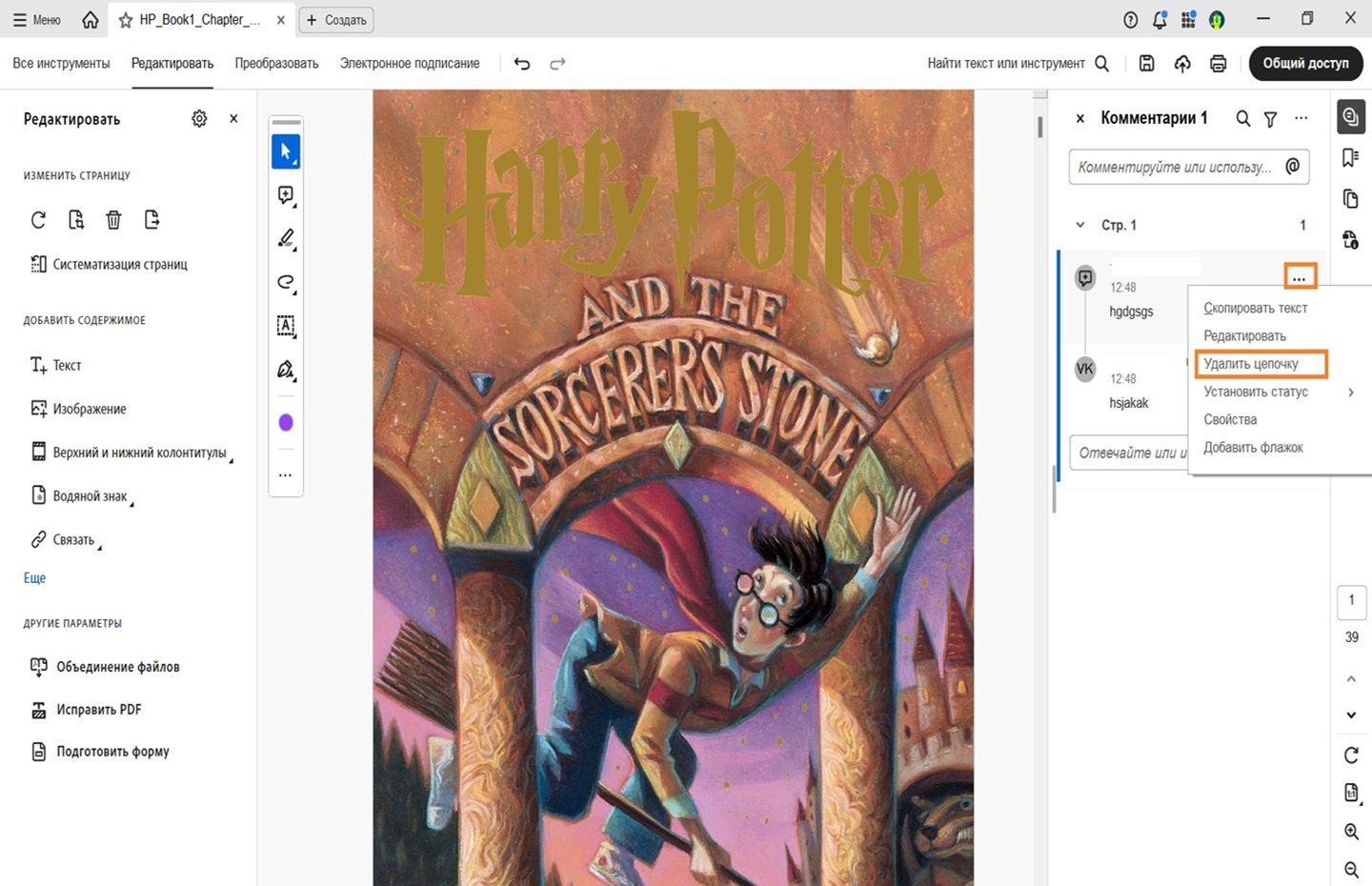Open the Меню hamburger menu
Viewport: 1372px width, 886px height.
pyautogui.click(x=36, y=20)
